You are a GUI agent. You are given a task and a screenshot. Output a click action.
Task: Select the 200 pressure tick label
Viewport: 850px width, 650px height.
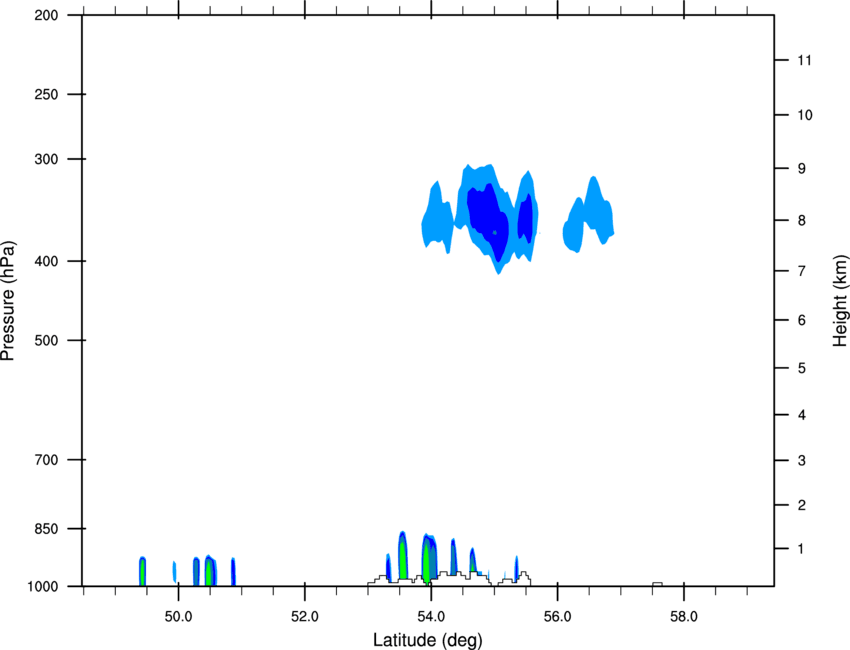(x=46, y=15)
